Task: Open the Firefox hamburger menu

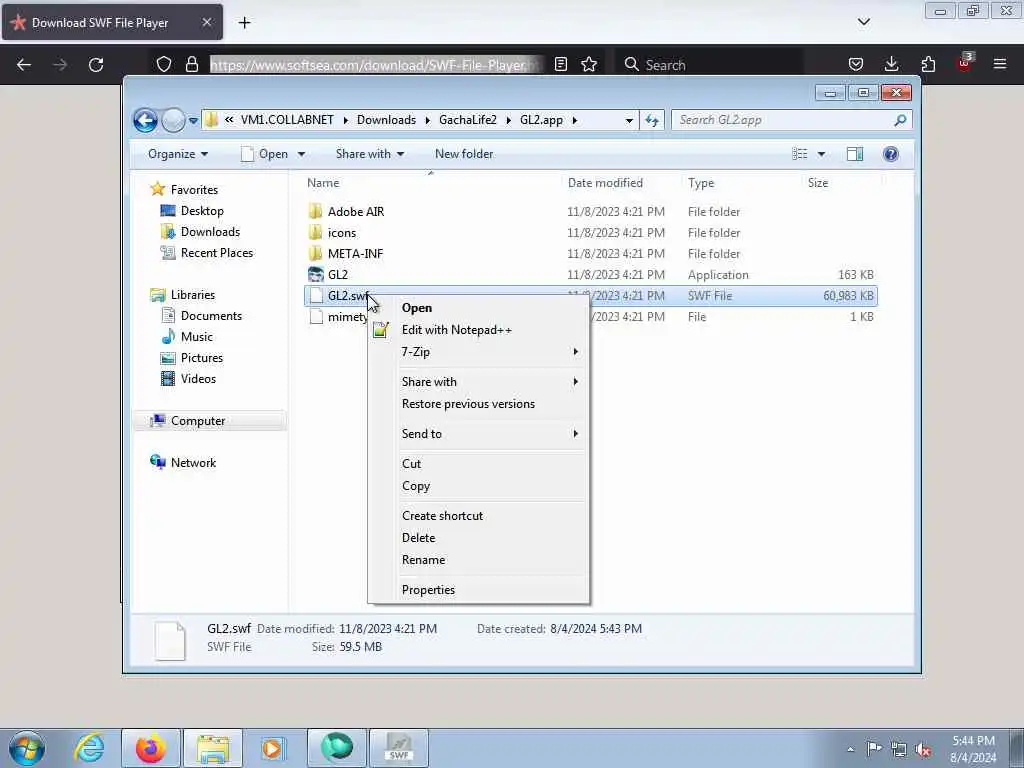Action: pyautogui.click(x=999, y=64)
